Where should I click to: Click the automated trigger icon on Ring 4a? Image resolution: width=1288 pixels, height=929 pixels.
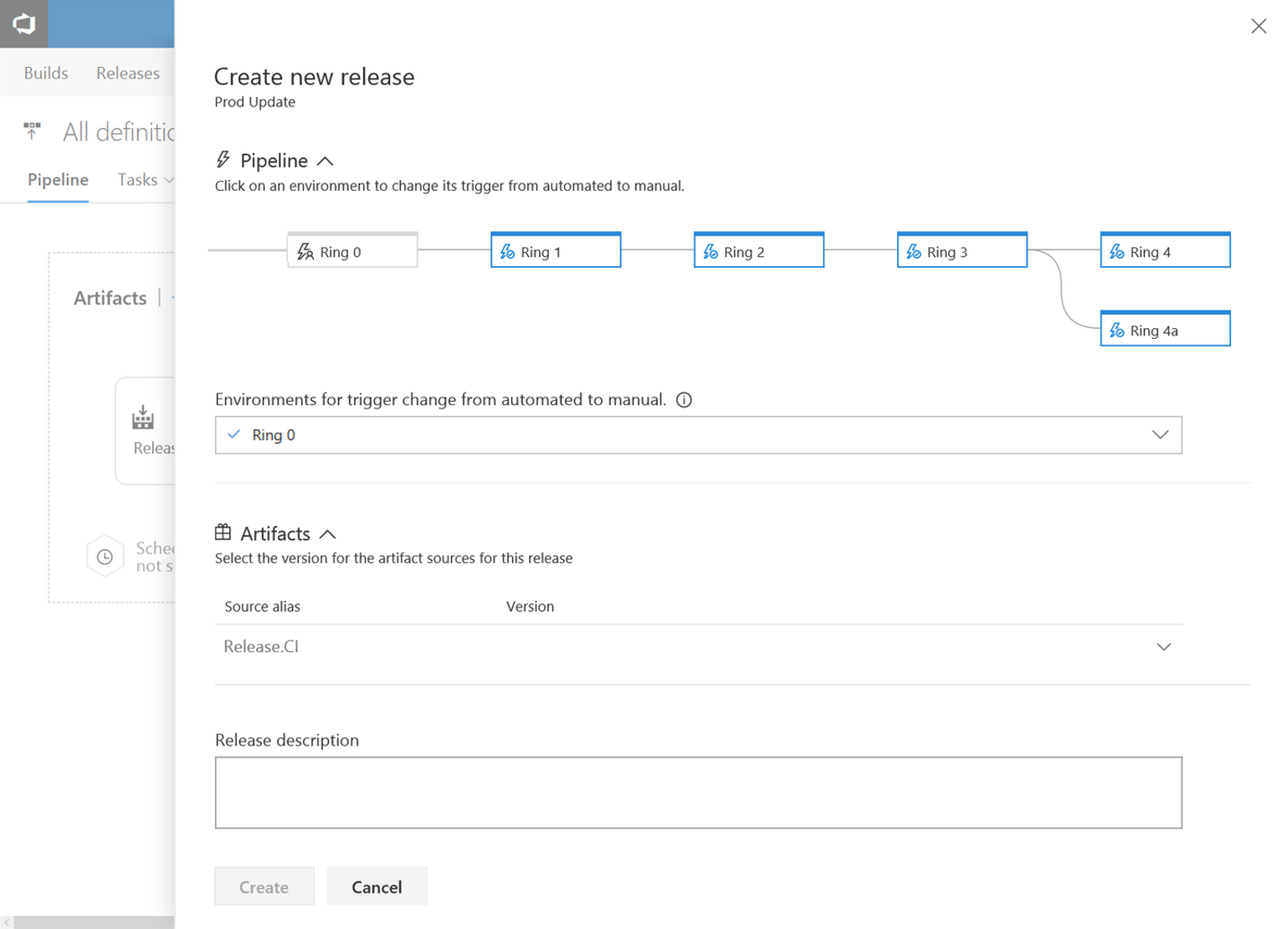(x=1117, y=331)
